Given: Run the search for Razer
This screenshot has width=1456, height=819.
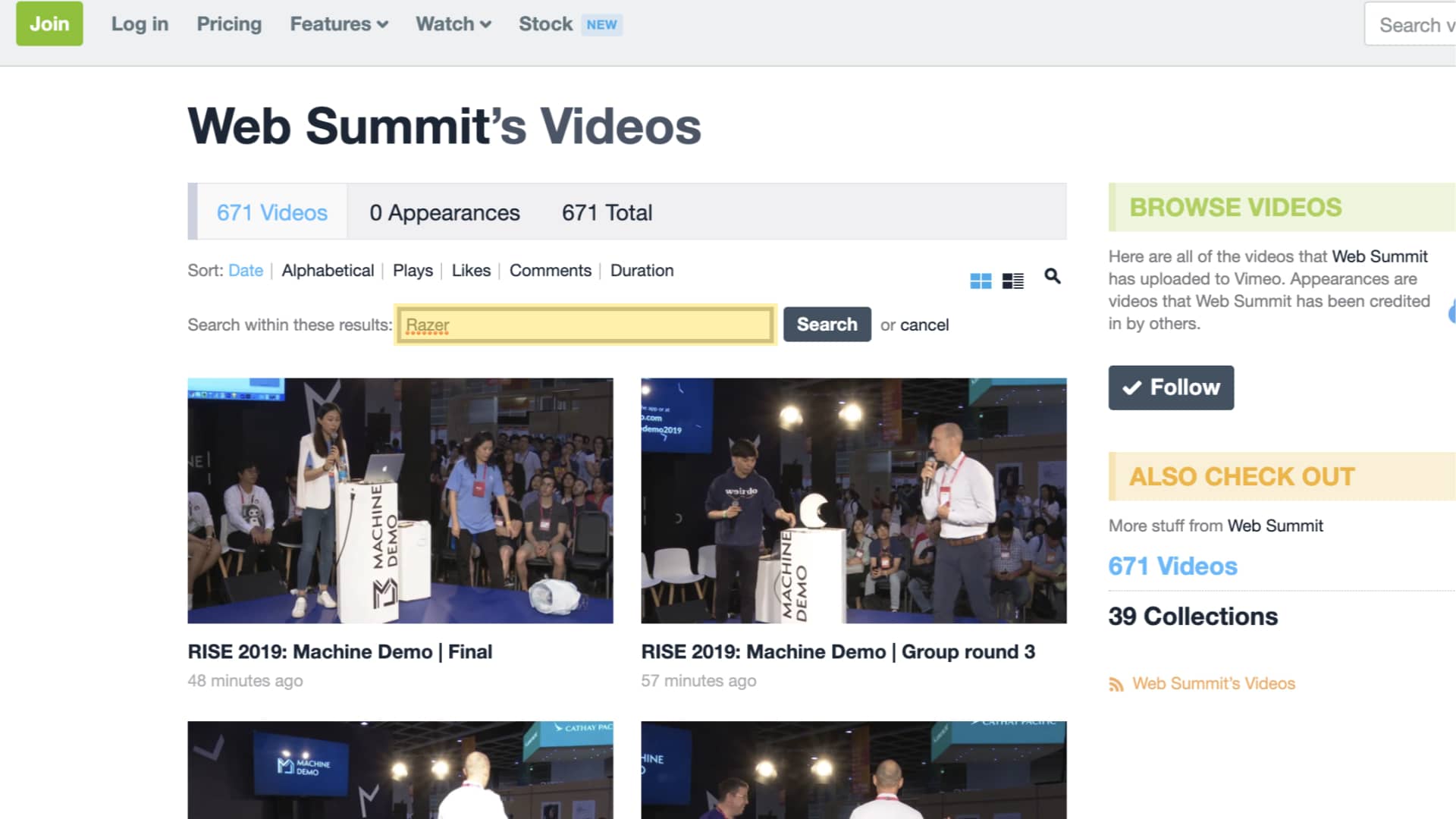Looking at the screenshot, I should [x=827, y=325].
